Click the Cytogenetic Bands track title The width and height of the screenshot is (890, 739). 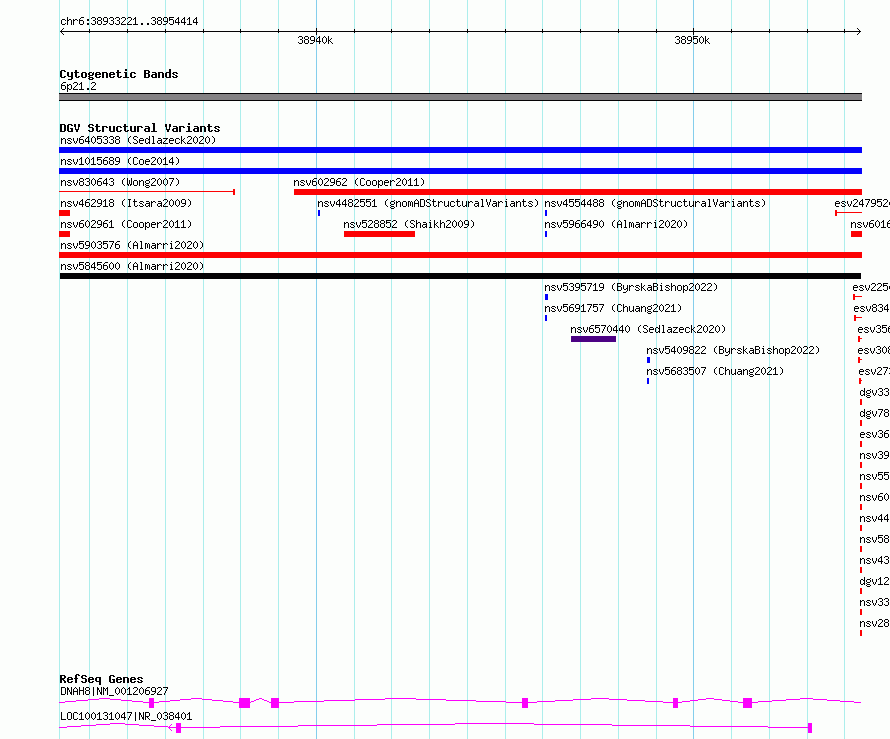pyautogui.click(x=119, y=74)
